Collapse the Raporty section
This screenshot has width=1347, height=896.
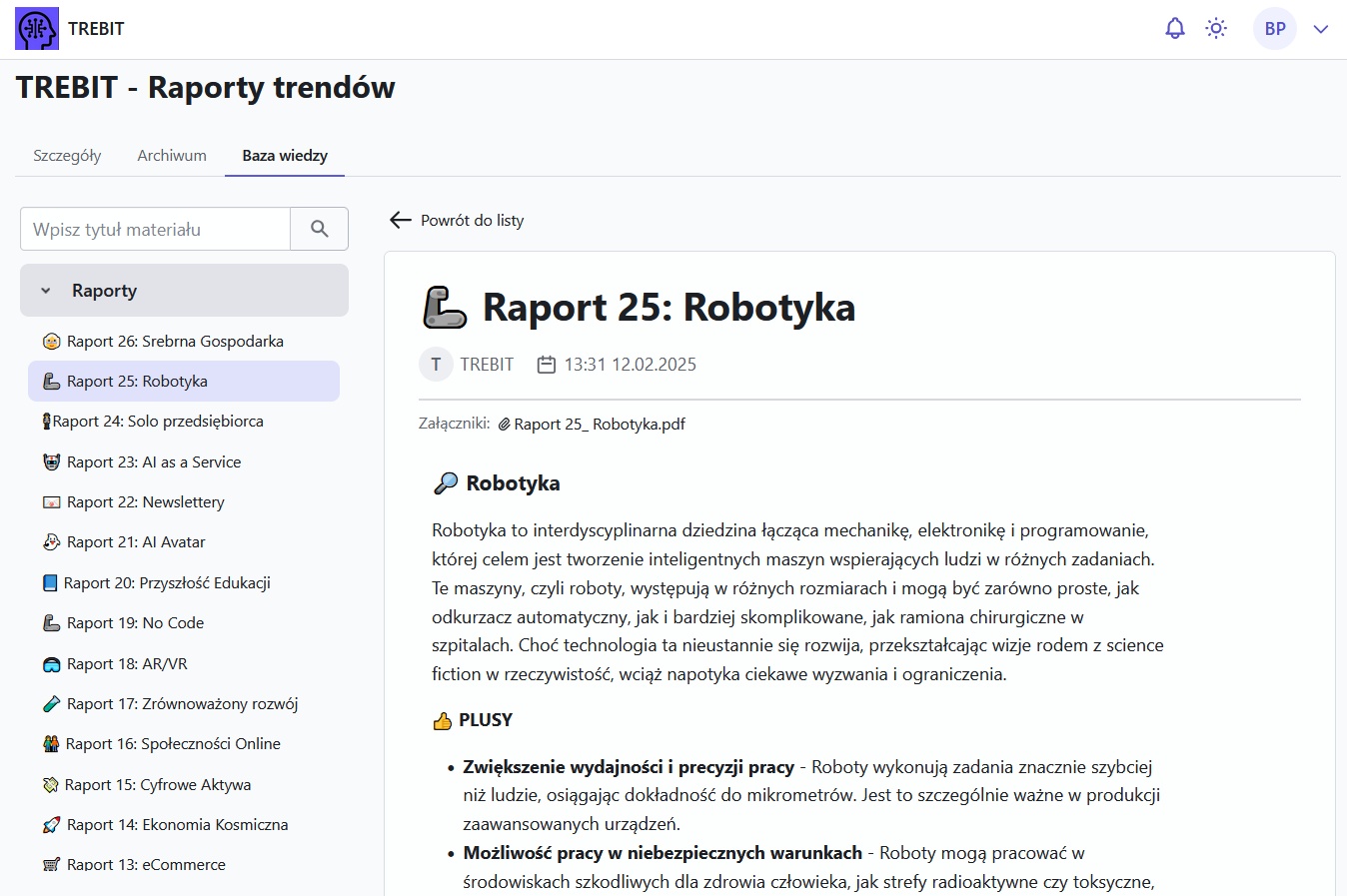click(x=46, y=291)
